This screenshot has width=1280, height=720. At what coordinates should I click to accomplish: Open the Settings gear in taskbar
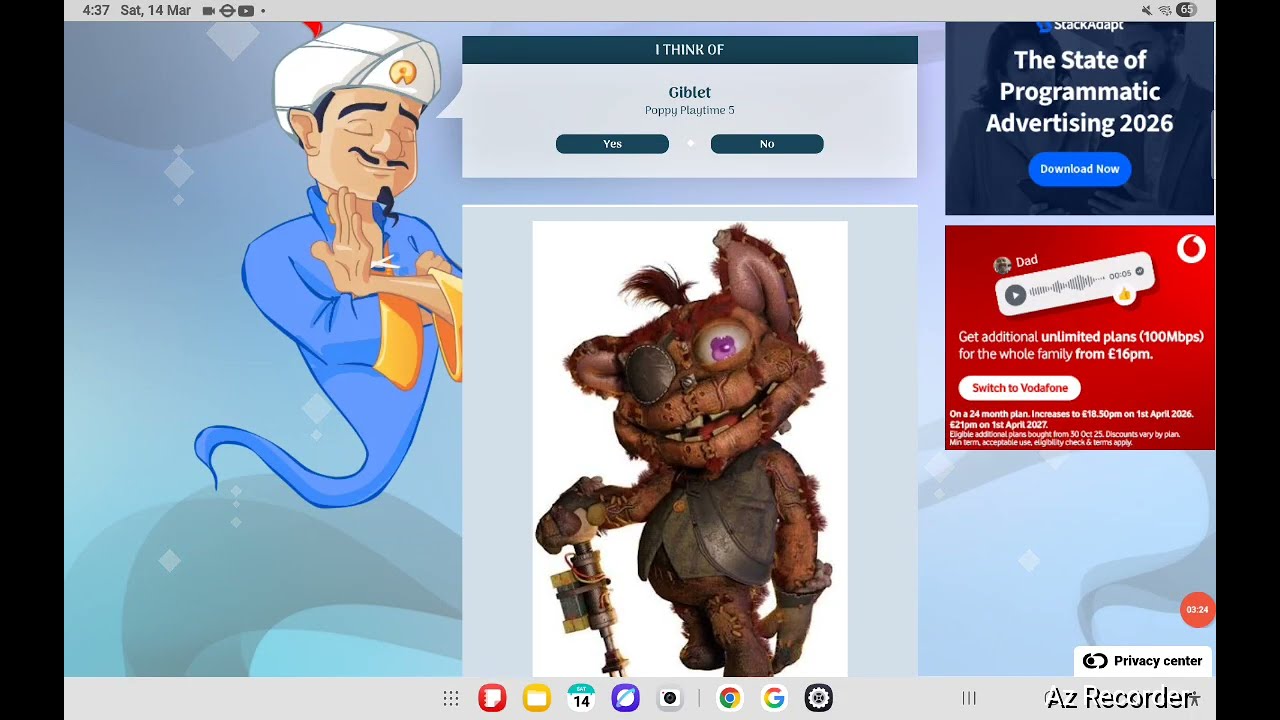point(819,698)
